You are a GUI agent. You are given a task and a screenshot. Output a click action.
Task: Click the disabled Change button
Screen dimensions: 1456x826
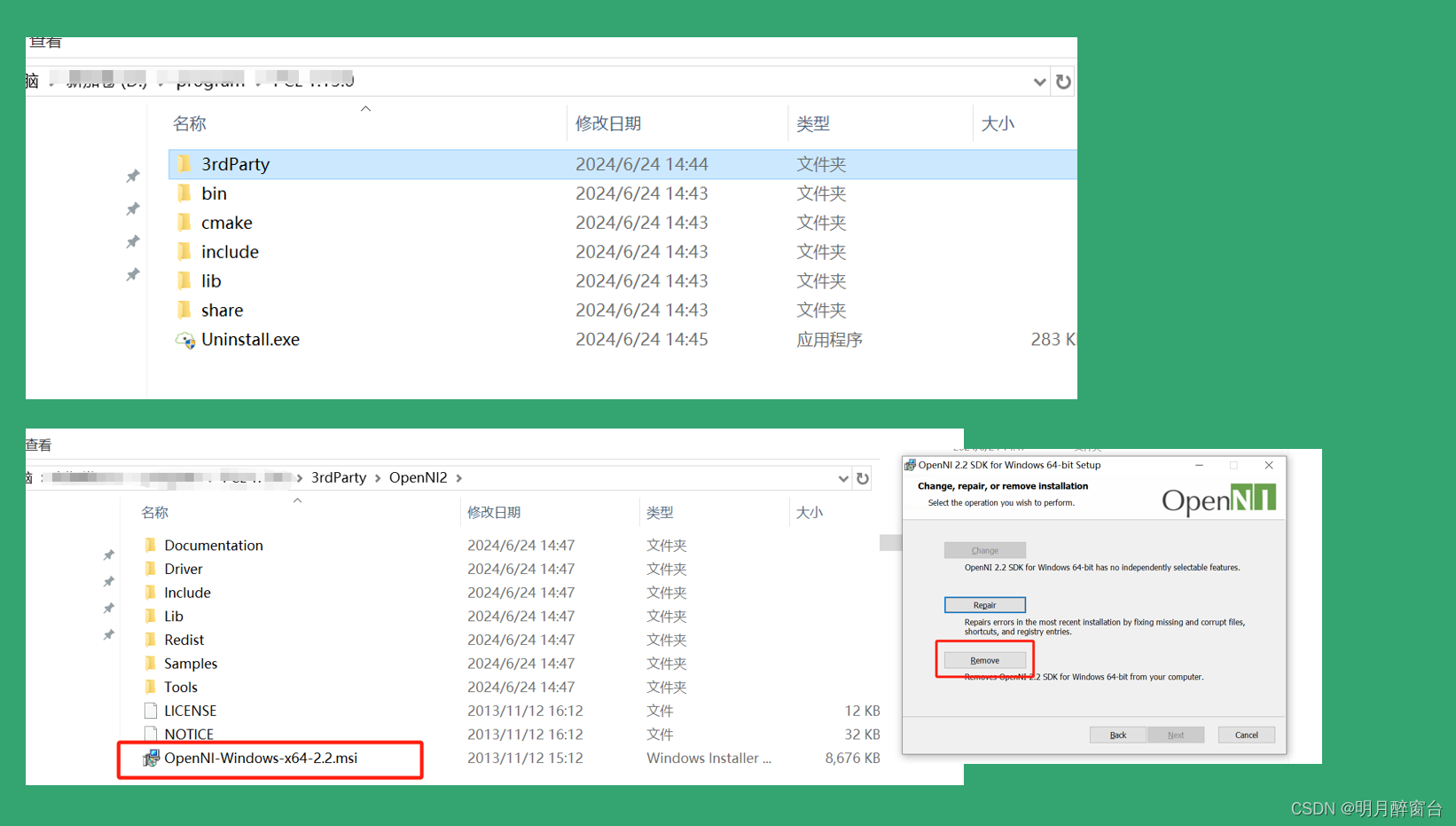click(x=985, y=550)
